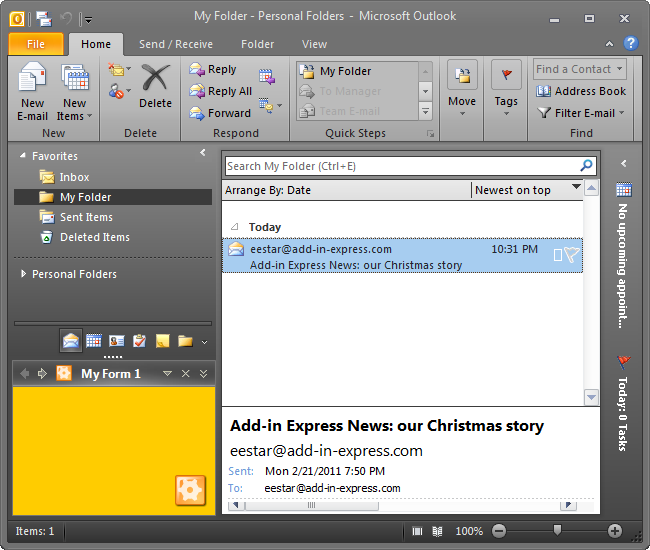650x550 pixels.
Task: Open the My Form 1 dropdown menu
Action: click(167, 373)
